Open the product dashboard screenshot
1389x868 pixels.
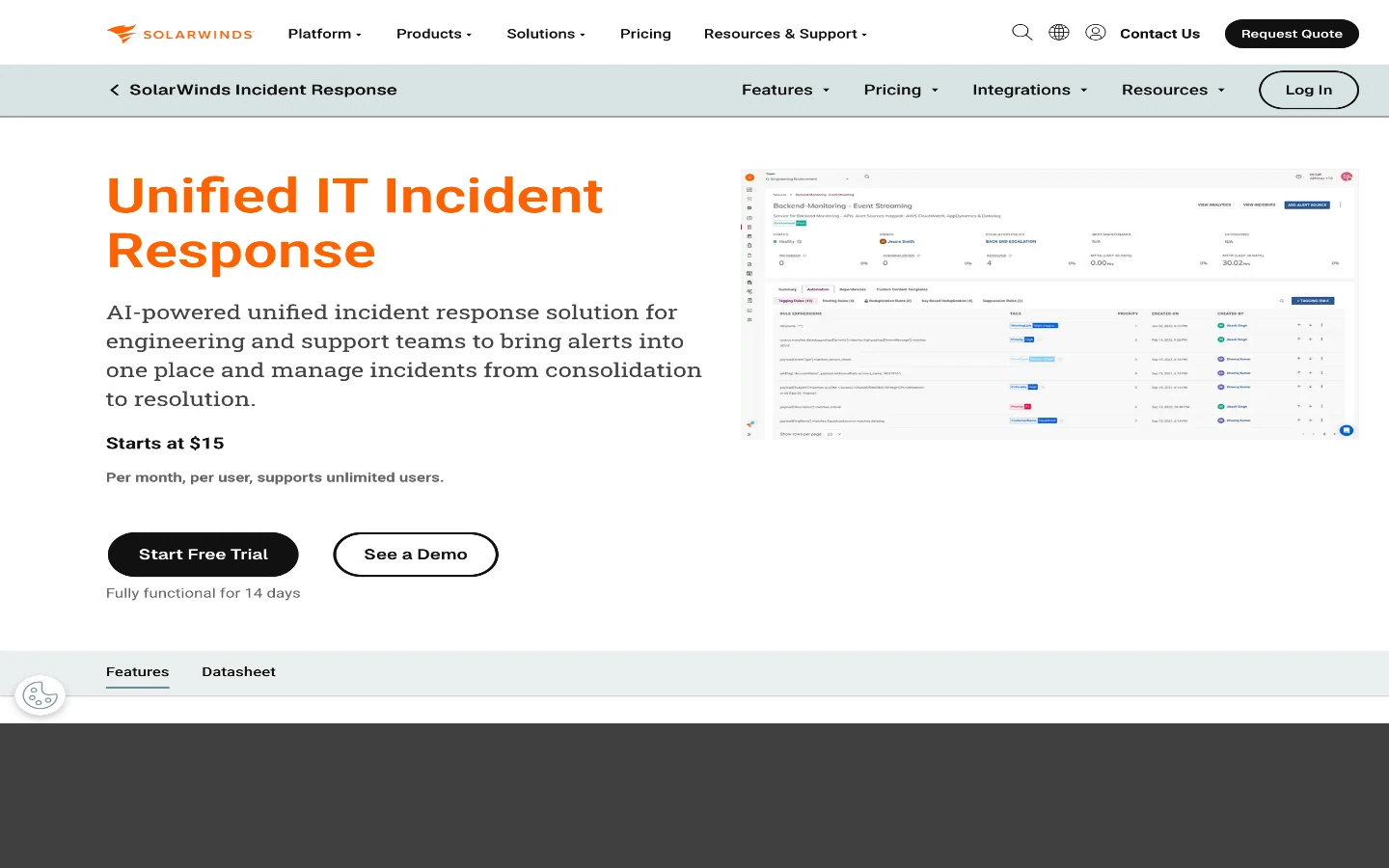click(1049, 305)
